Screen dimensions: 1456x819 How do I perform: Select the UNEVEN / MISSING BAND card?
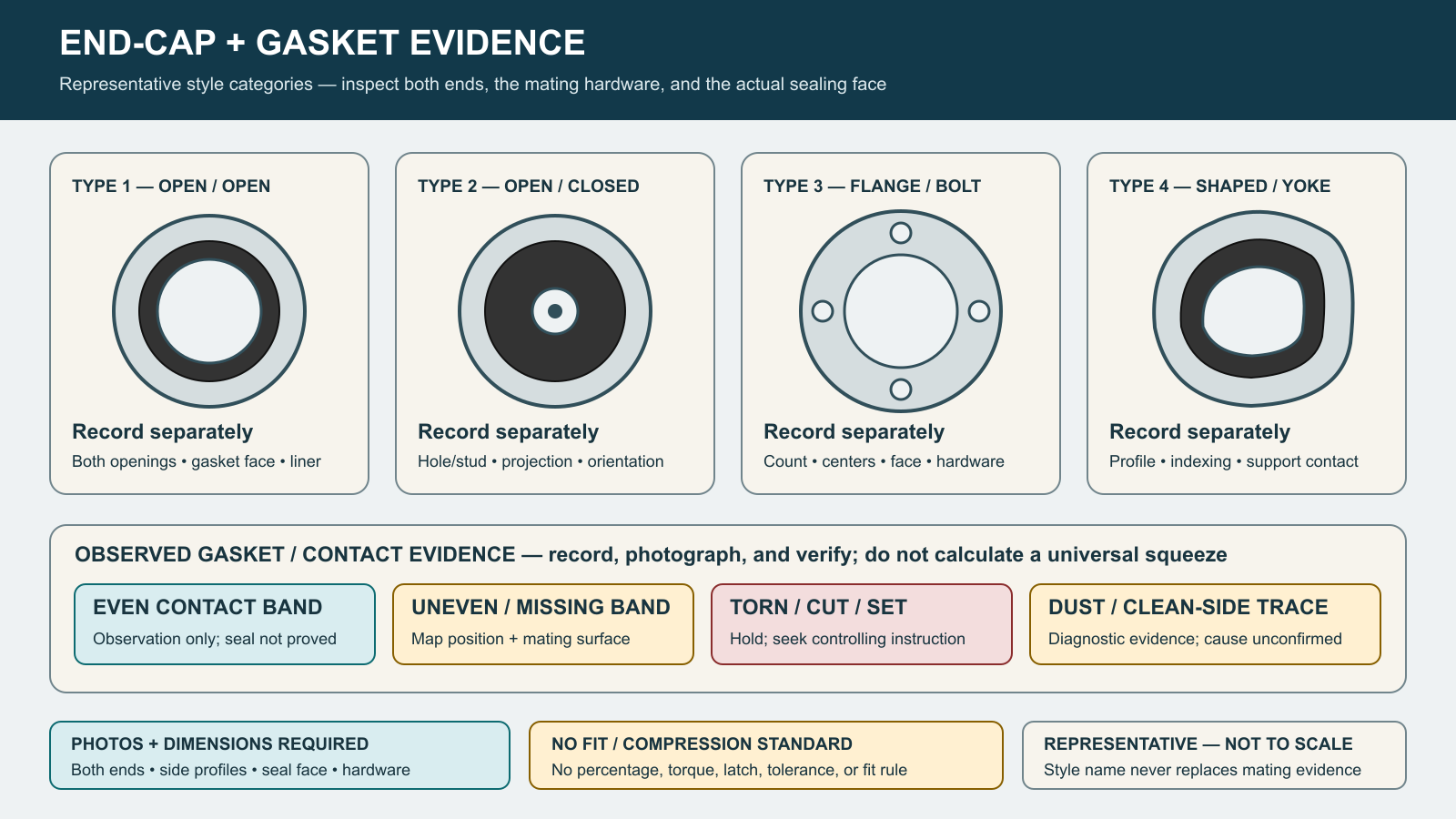coord(543,624)
